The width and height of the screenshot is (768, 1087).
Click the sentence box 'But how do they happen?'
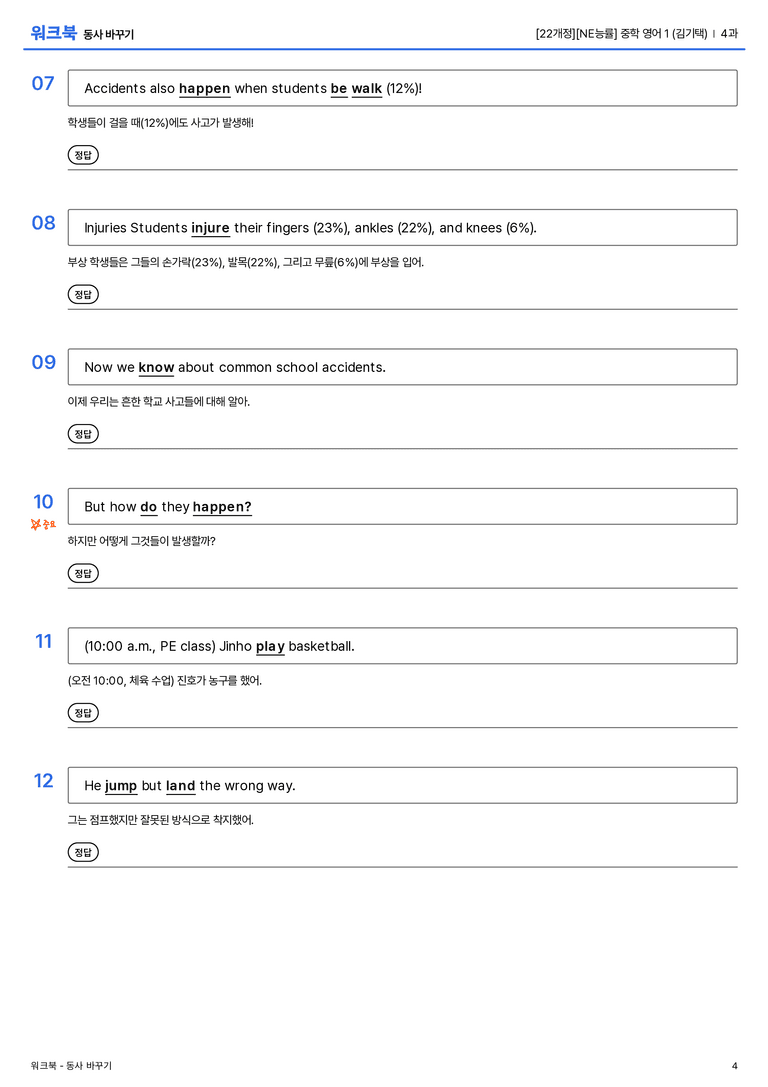(x=403, y=506)
